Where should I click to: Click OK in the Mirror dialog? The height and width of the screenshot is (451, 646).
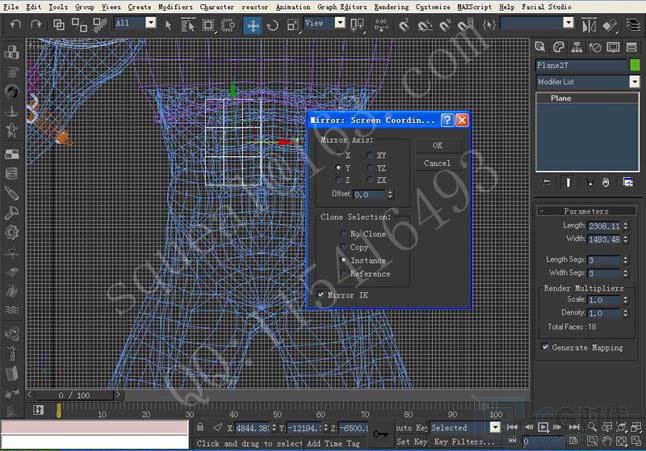click(438, 145)
